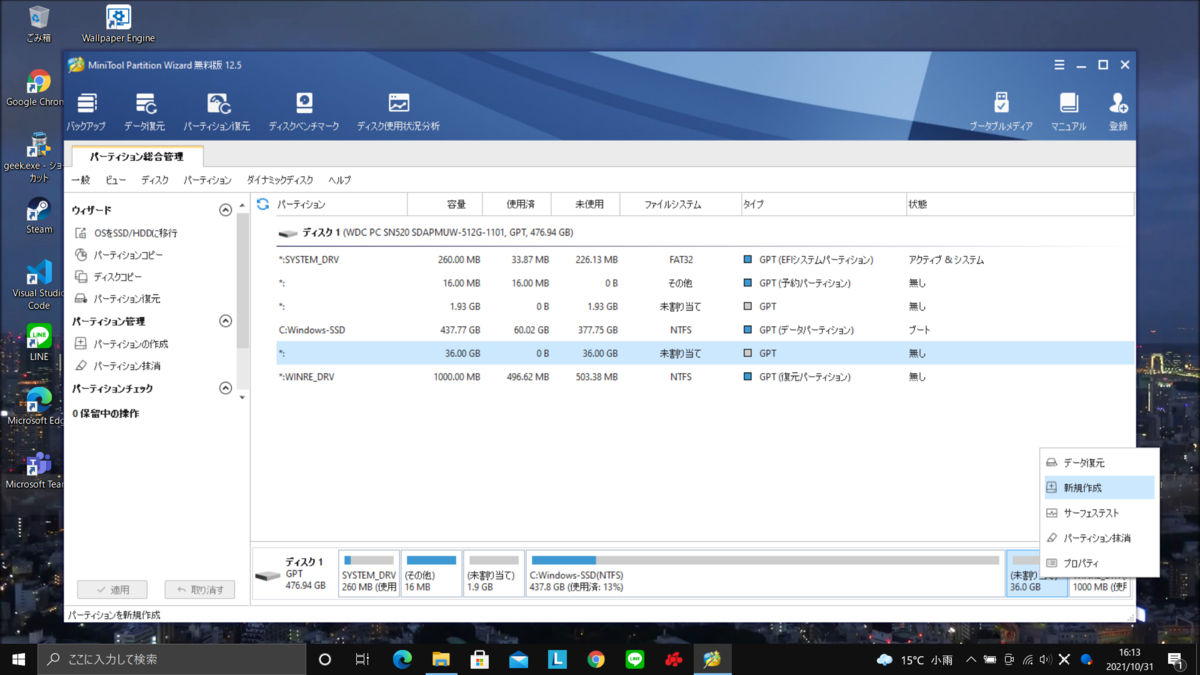Open the Partition Recovery (パーティション復元) toolbar icon

tap(217, 112)
